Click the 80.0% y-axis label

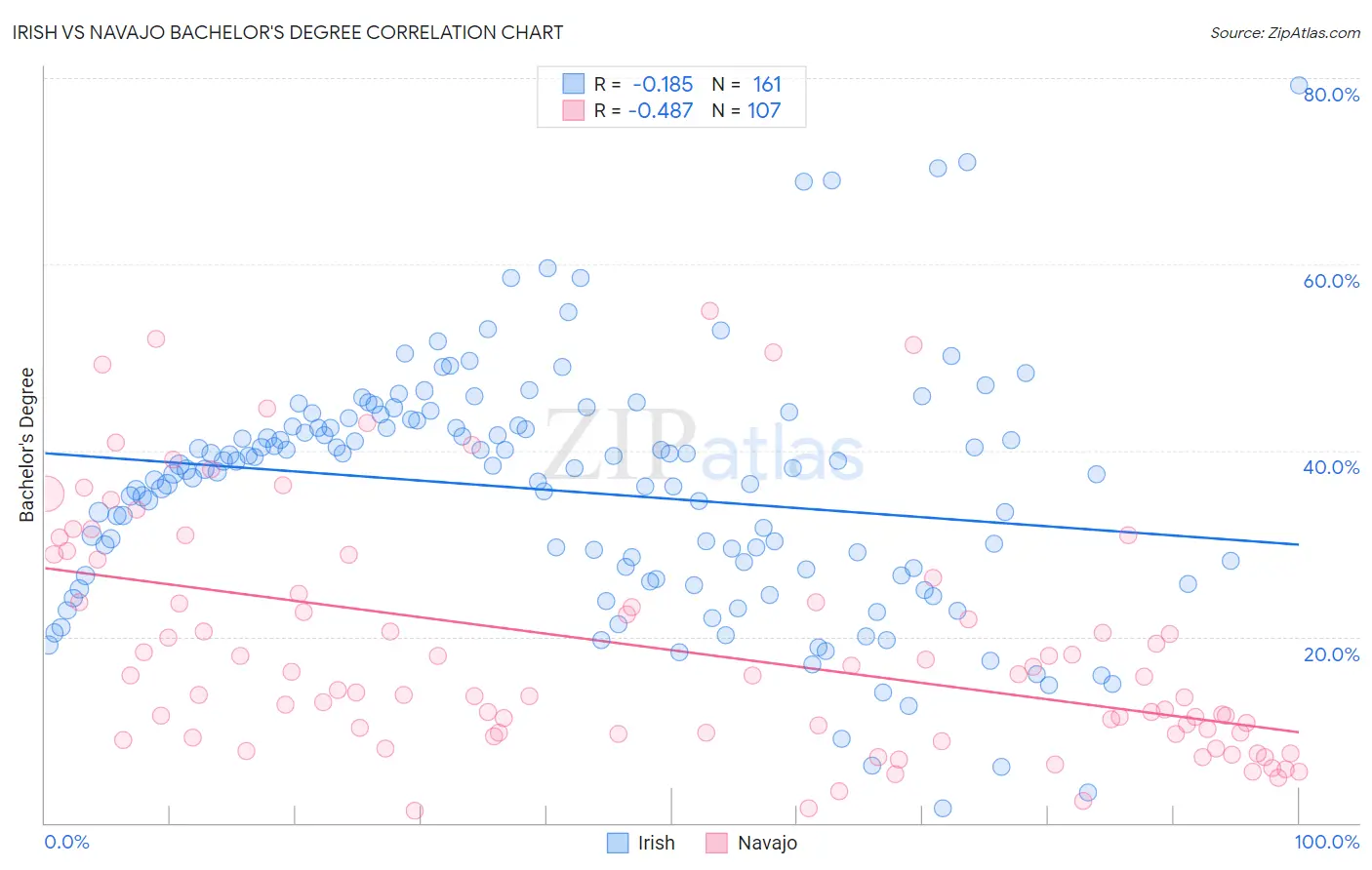1331,95
